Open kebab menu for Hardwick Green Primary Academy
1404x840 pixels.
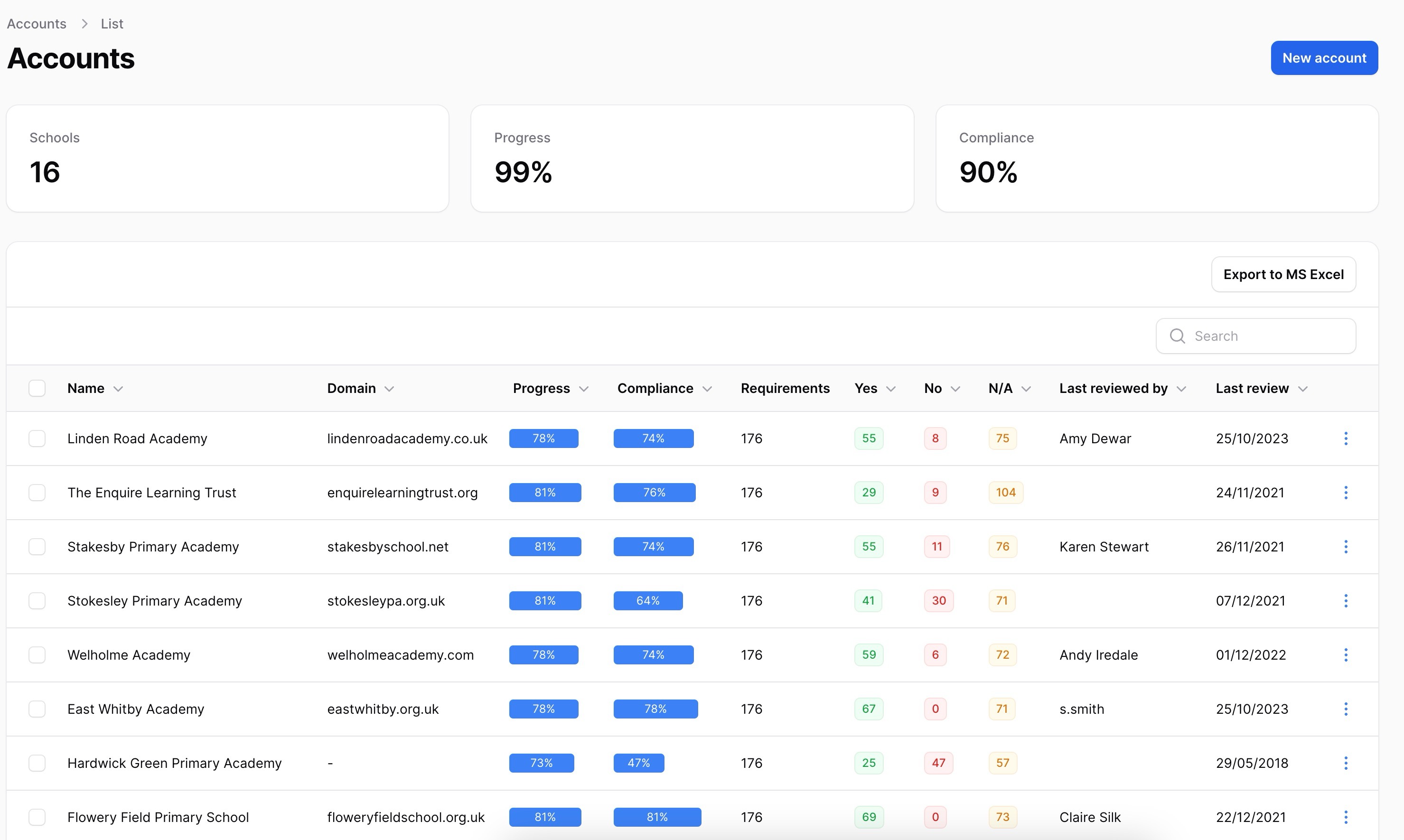click(1346, 763)
